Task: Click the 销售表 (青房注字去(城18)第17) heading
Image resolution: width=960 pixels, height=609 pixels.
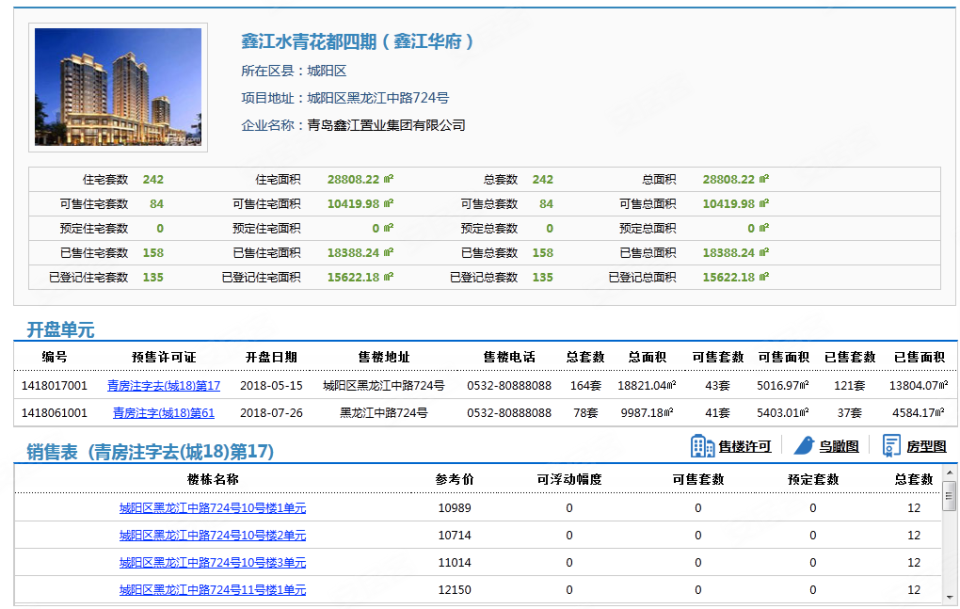Action: pyautogui.click(x=150, y=452)
